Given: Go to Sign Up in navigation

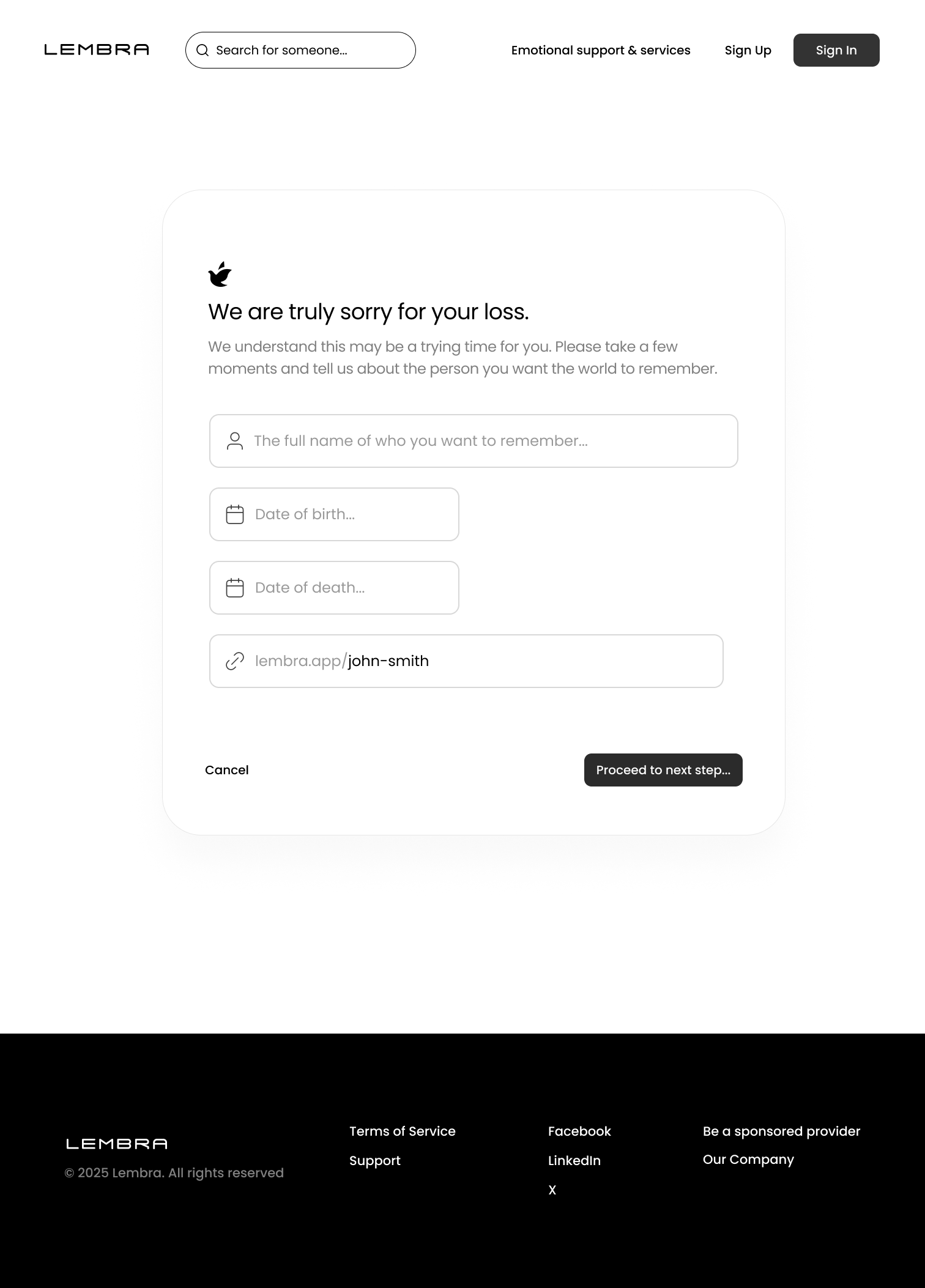Looking at the screenshot, I should (x=748, y=50).
